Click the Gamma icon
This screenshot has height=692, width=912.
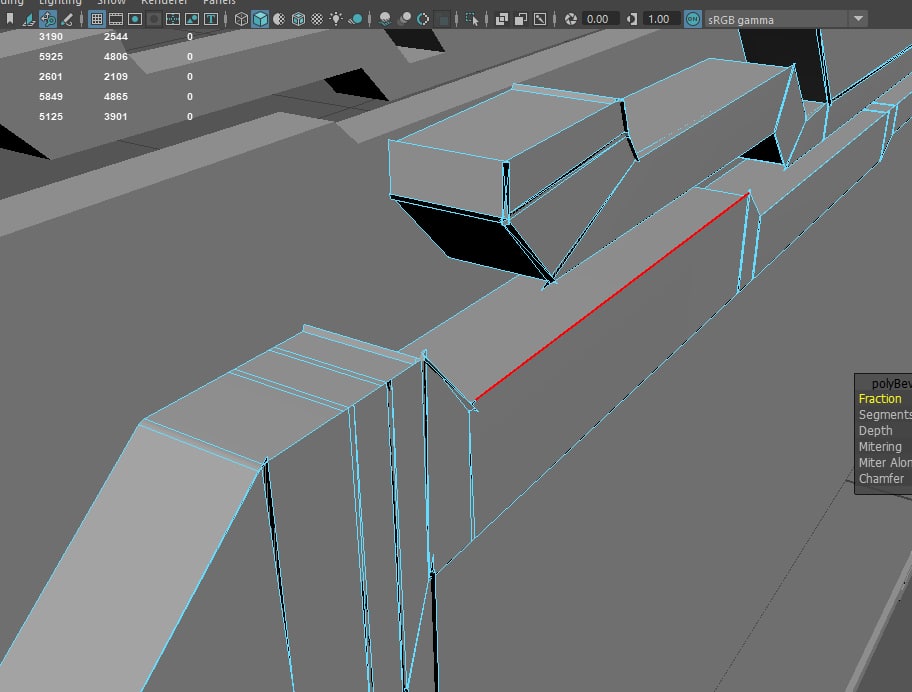click(632, 19)
